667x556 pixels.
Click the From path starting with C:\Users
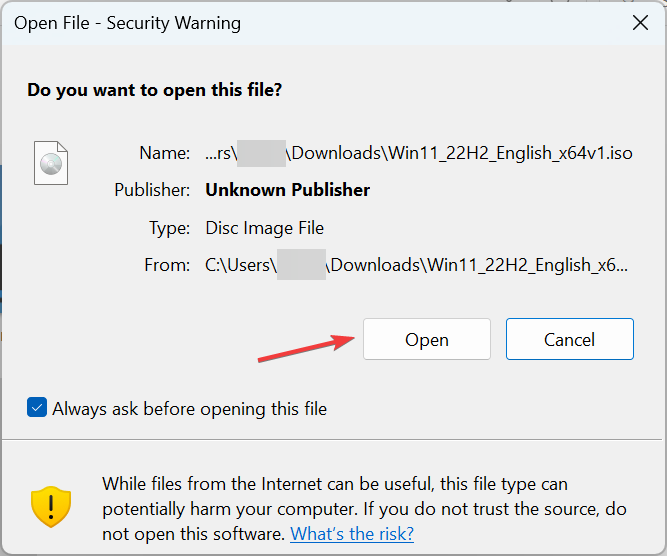(x=417, y=265)
